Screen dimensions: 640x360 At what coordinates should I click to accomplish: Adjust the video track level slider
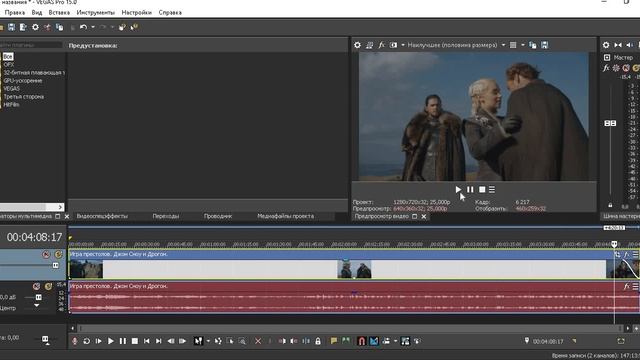[56, 266]
